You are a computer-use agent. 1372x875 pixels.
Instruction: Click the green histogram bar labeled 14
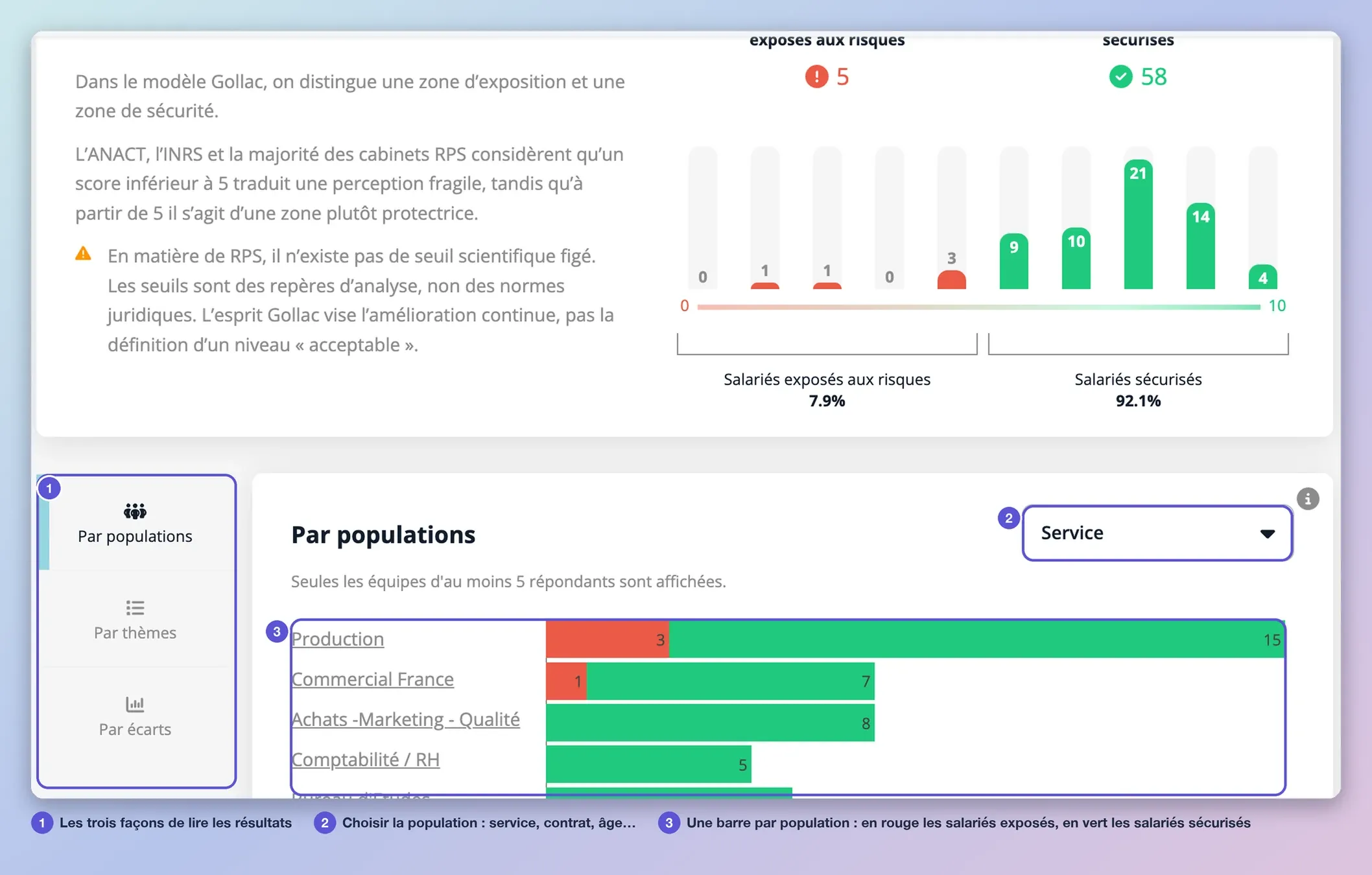coord(1201,246)
